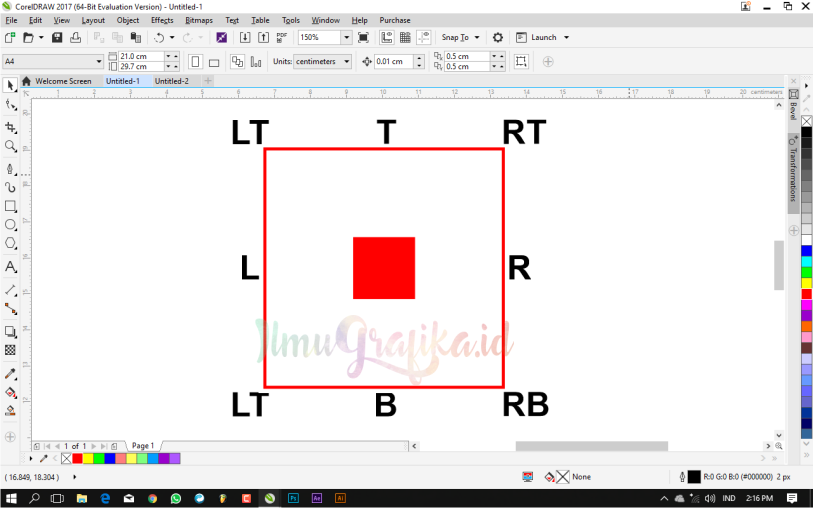
Task: Select the Ellipse tool
Action: (x=10, y=224)
